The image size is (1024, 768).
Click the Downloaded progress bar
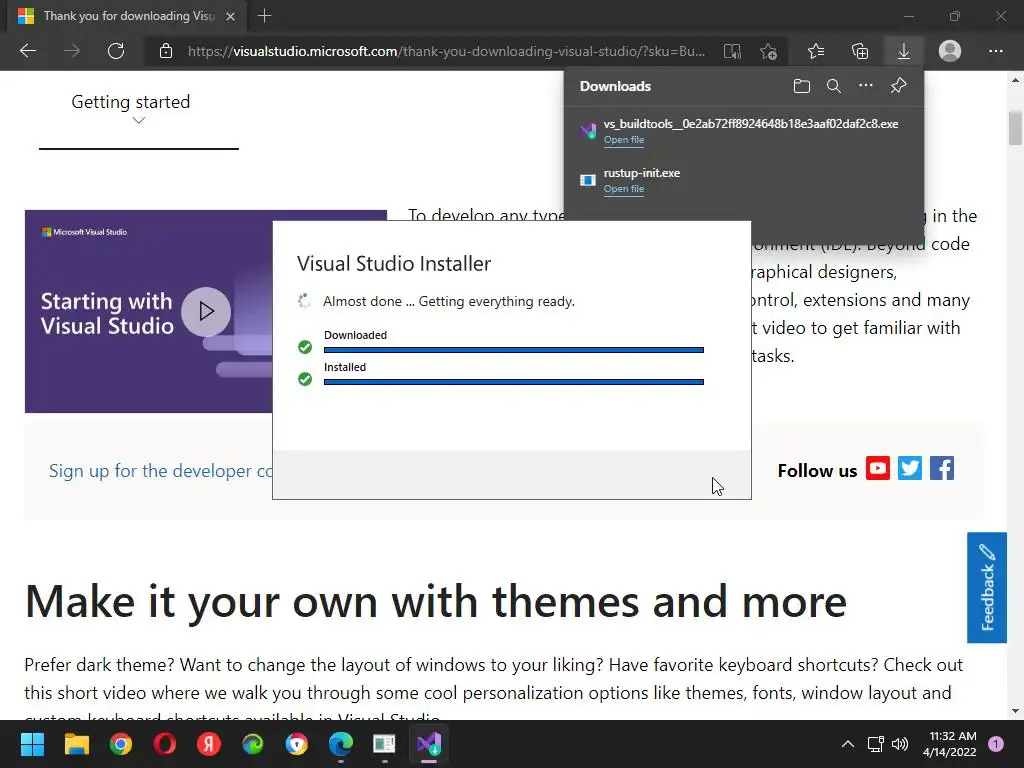[513, 350]
